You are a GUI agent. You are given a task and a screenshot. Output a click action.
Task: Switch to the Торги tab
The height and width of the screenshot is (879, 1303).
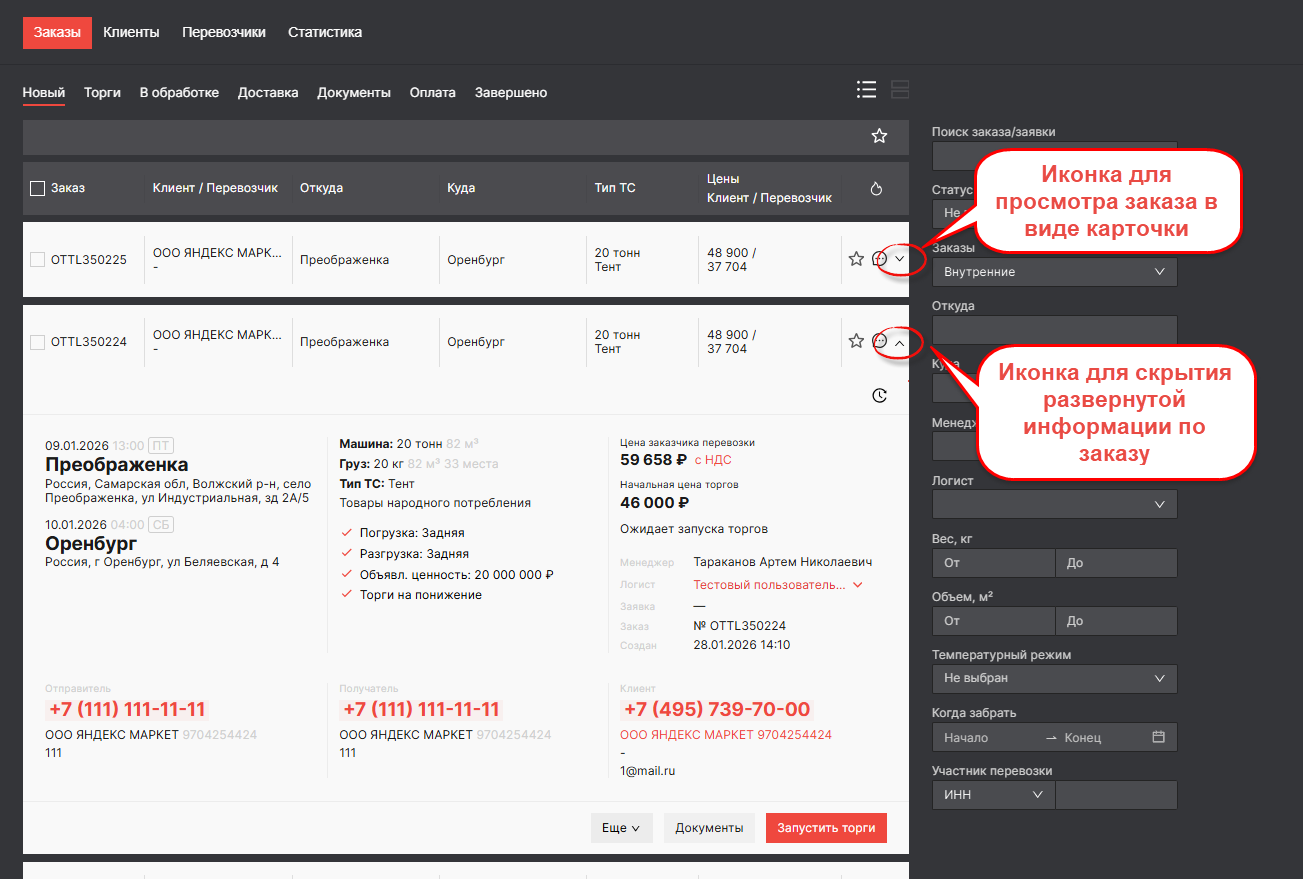[x=102, y=92]
